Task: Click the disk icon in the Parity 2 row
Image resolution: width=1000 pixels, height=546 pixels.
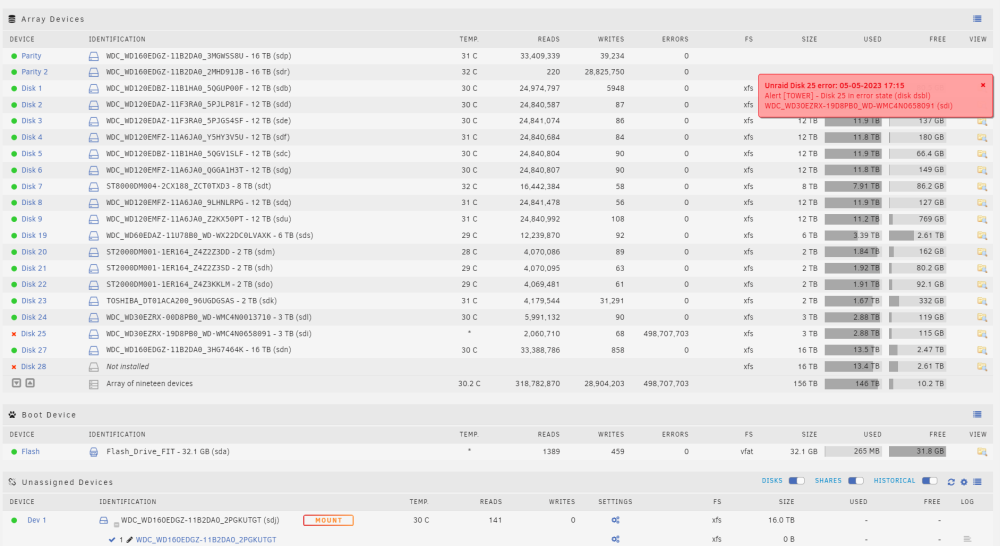Action: point(93,72)
